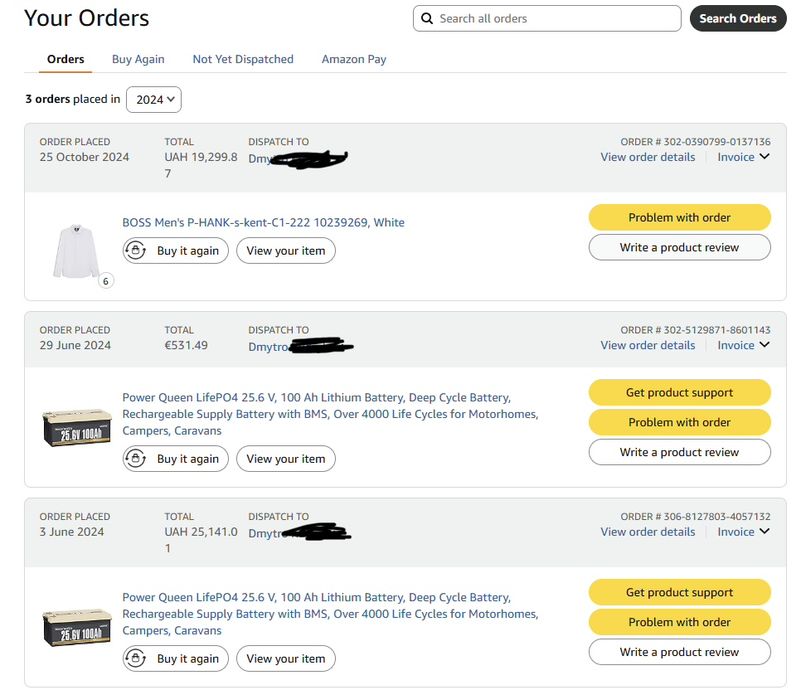801x700 pixels.
Task: Select the Amazon Pay tab
Action: [x=354, y=59]
